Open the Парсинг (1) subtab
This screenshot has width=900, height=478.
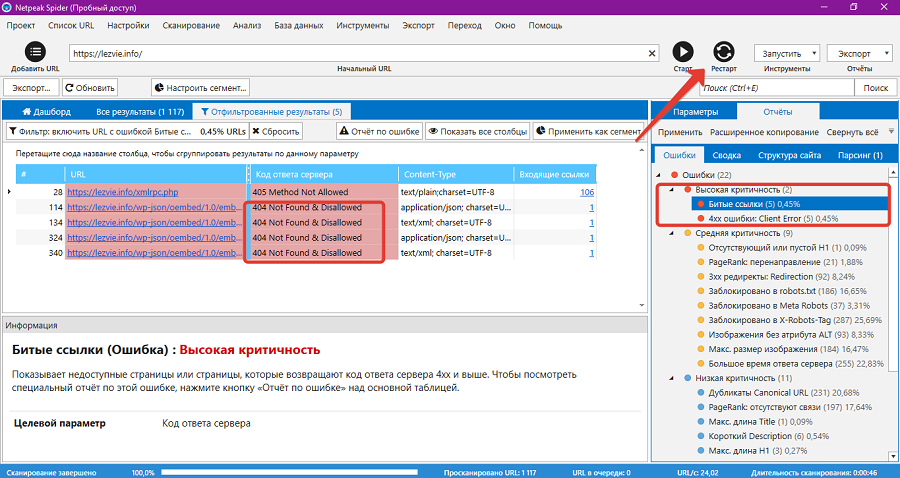tap(860, 156)
